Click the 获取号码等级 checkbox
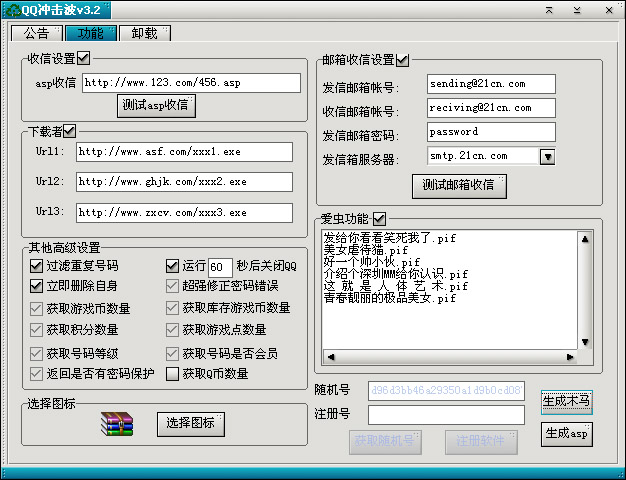This screenshot has width=626, height=480. coord(36,353)
